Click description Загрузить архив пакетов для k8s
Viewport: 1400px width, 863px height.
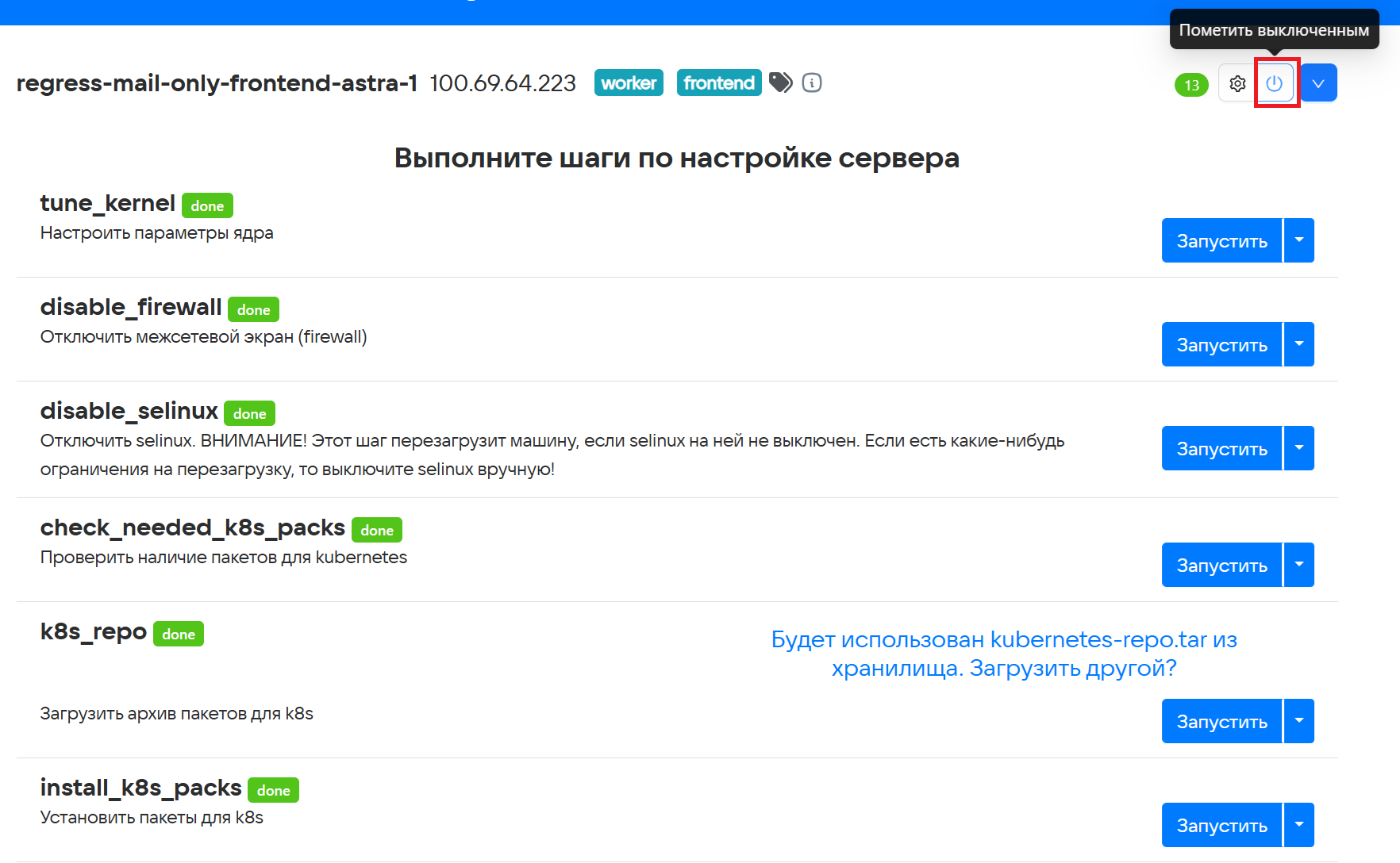[176, 714]
